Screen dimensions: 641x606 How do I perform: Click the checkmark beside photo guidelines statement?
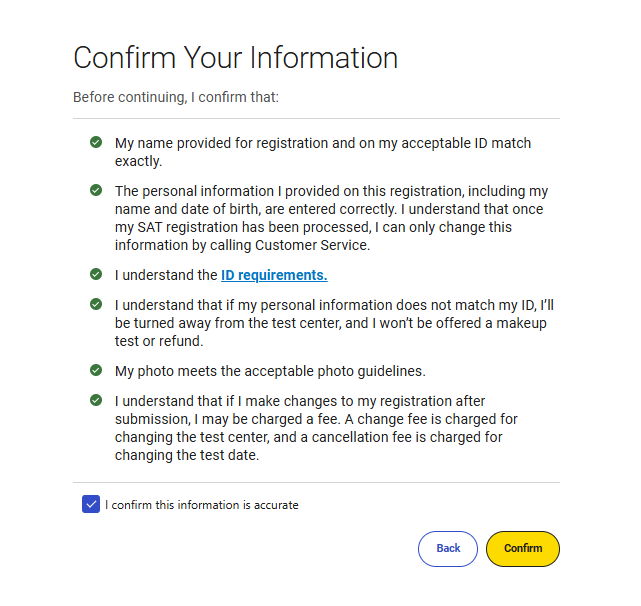(95, 370)
